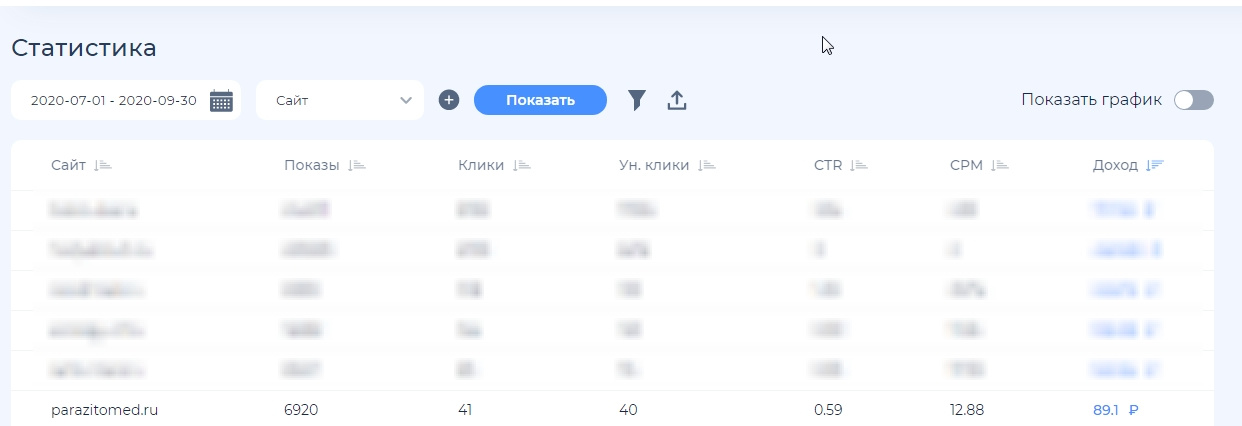The width and height of the screenshot is (1242, 426).
Task: Click the export upload icon
Action: coord(677,100)
